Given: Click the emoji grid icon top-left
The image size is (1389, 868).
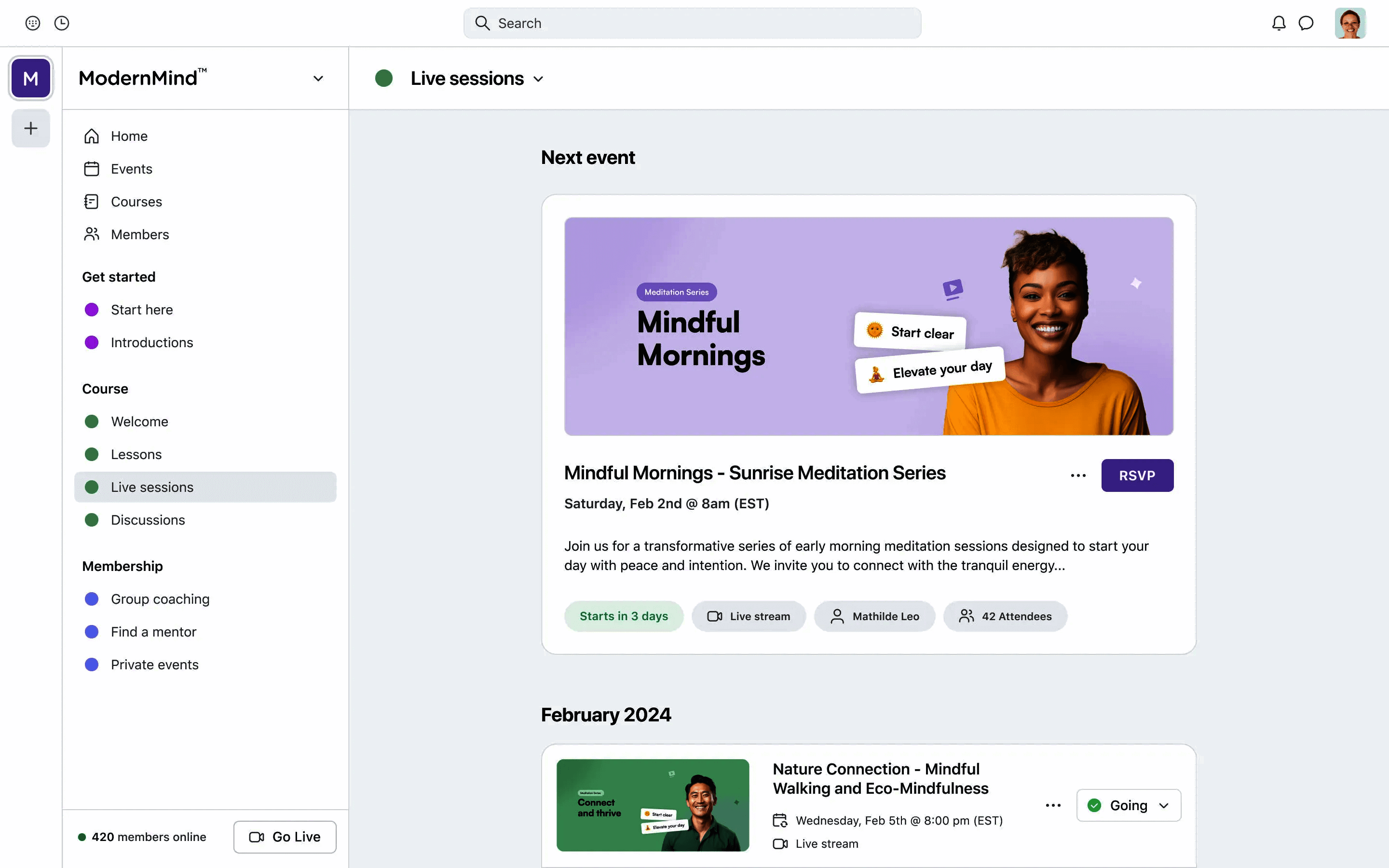Looking at the screenshot, I should pyautogui.click(x=33, y=23).
